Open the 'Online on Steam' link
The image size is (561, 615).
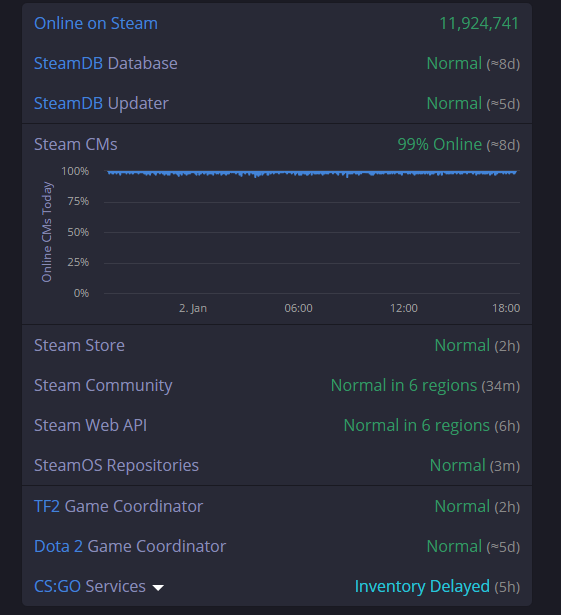[96, 24]
